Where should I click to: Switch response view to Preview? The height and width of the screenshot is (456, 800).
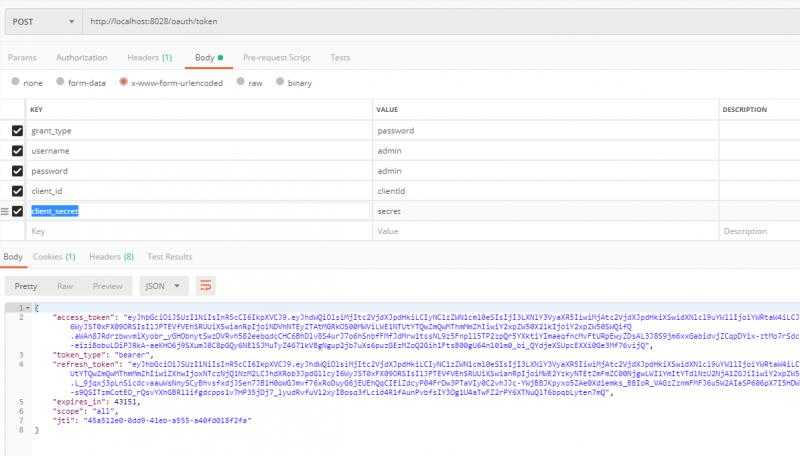point(108,286)
